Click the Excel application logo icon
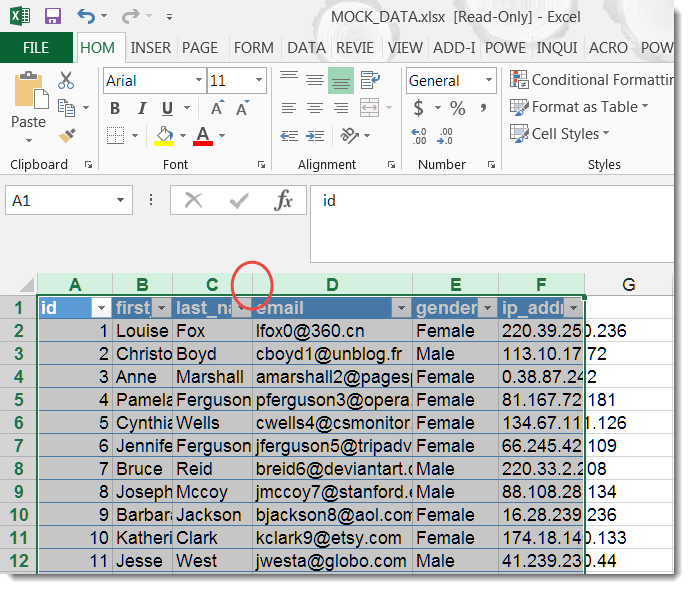This screenshot has width=689, height=589. 20,16
